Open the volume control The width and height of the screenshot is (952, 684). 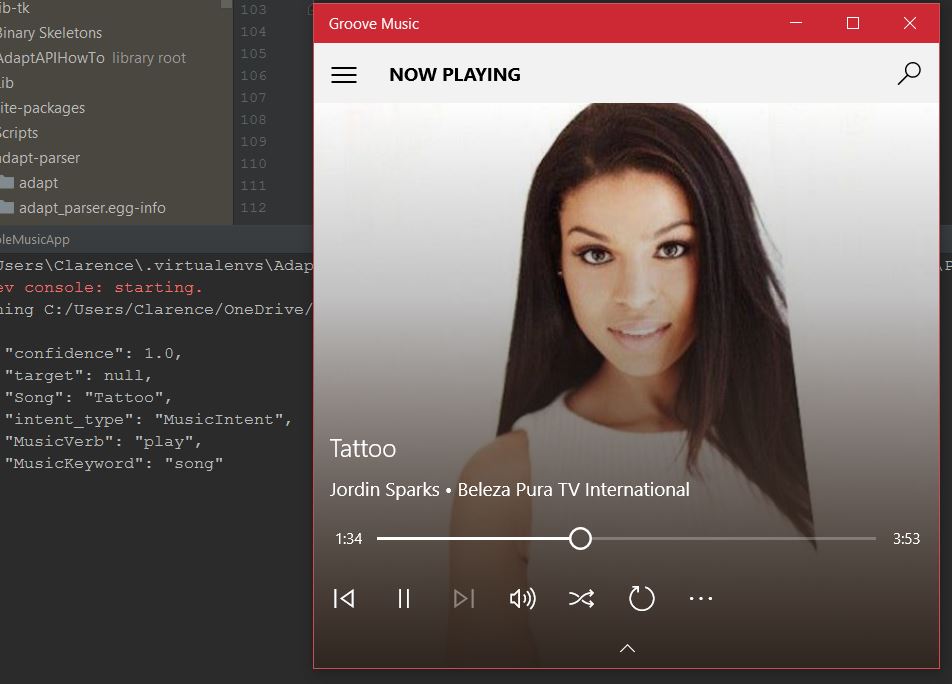coord(522,598)
